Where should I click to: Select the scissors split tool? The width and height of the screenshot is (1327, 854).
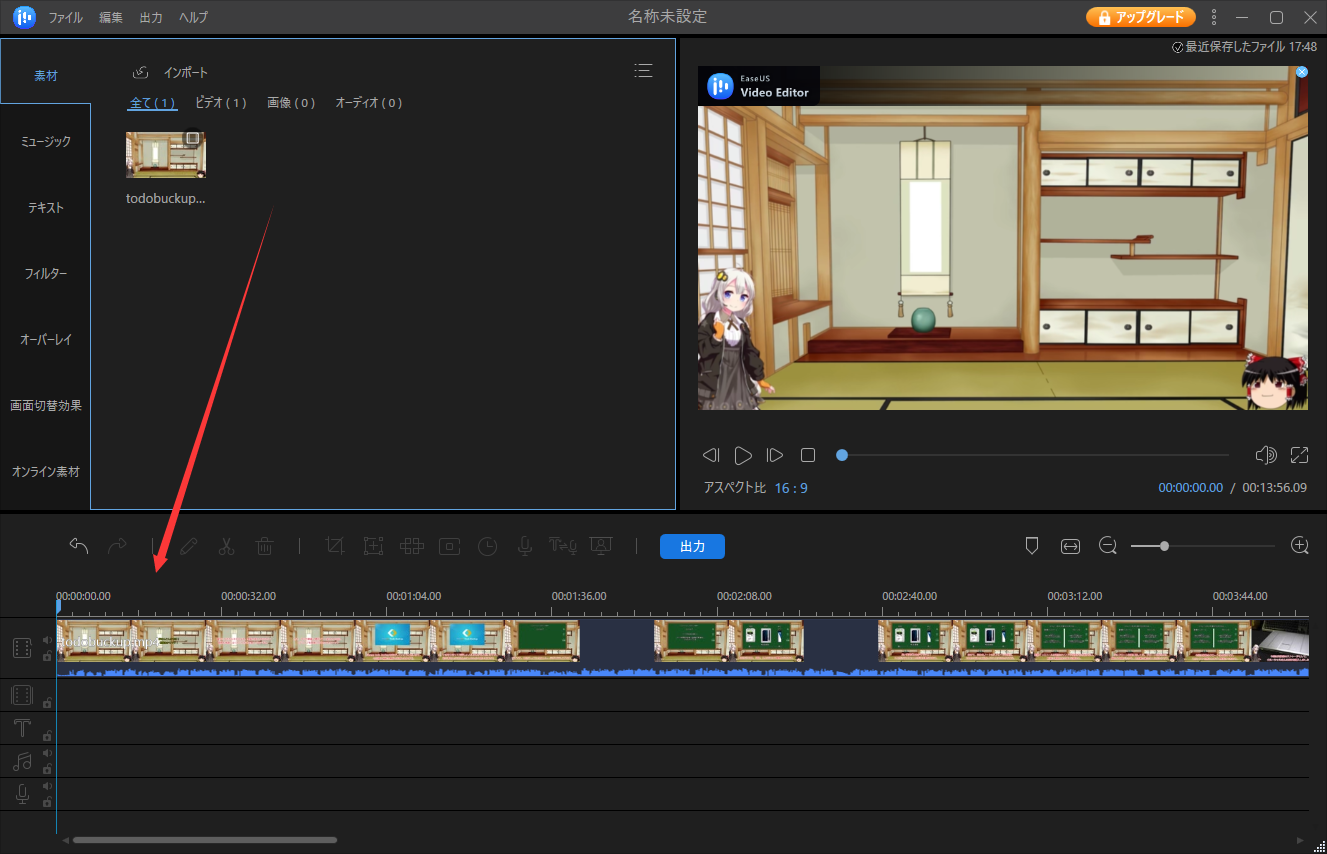click(226, 546)
